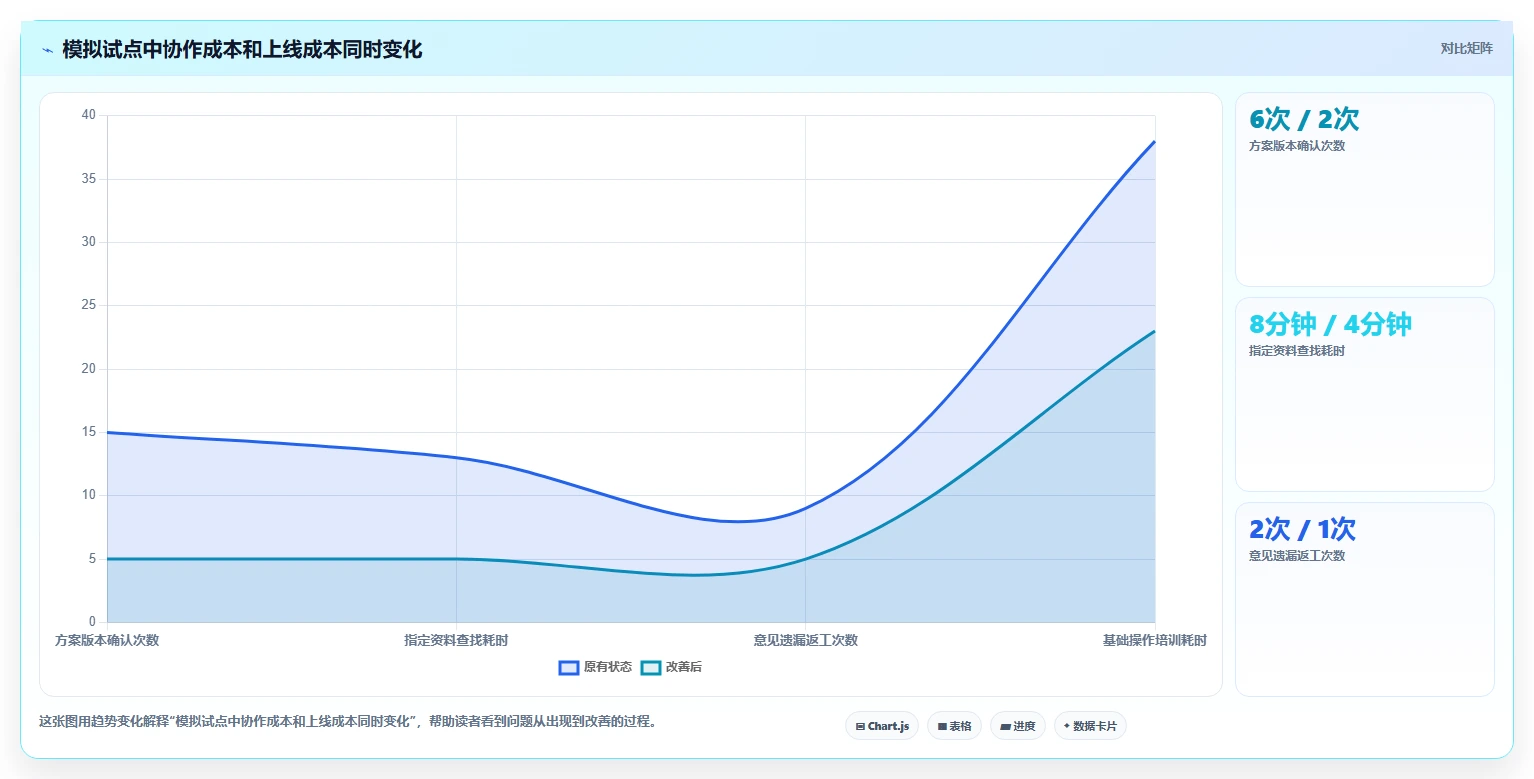Select the Chart.js tag

point(882,726)
